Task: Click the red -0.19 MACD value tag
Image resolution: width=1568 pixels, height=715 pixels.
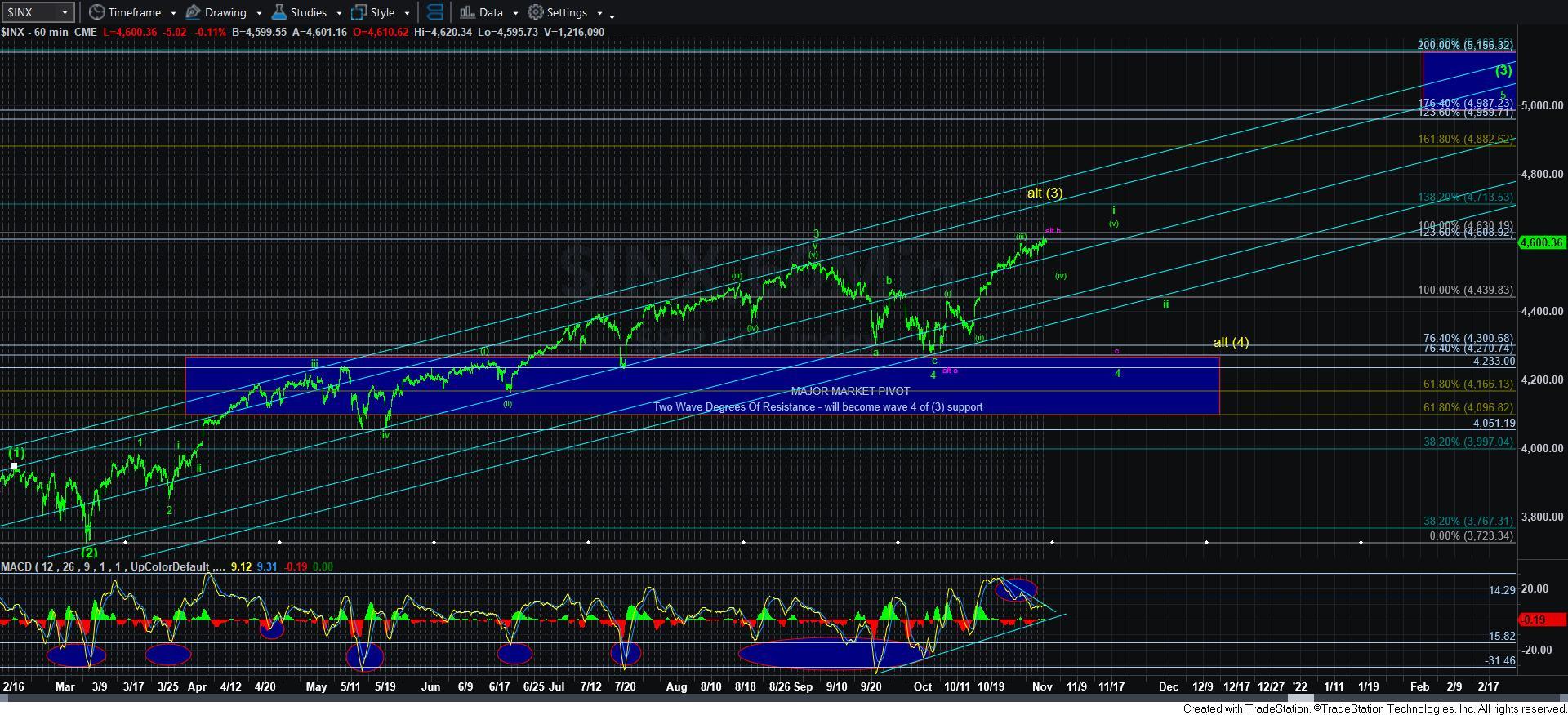Action: pos(1542,620)
